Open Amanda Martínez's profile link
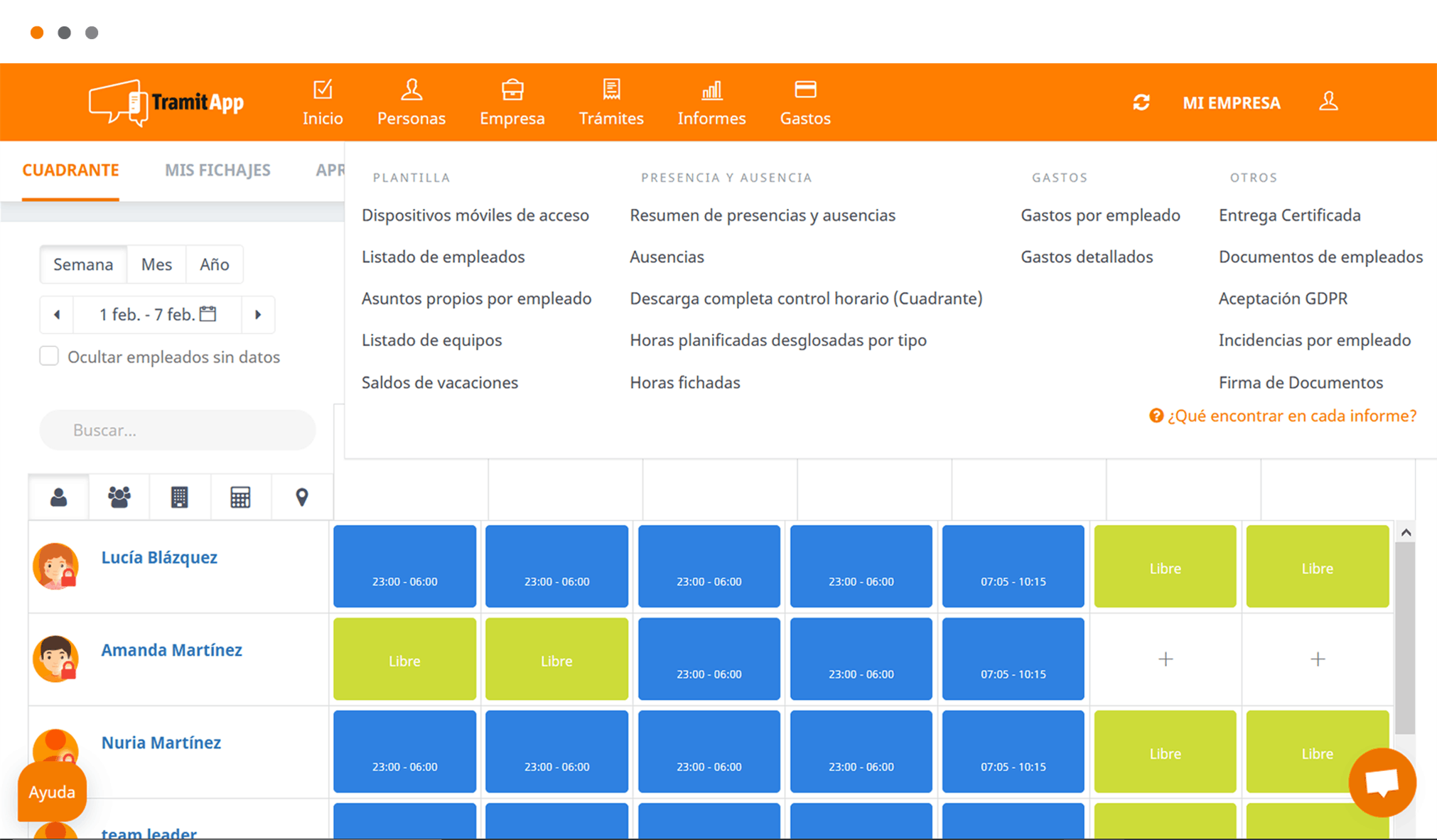The image size is (1437, 840). (171, 650)
